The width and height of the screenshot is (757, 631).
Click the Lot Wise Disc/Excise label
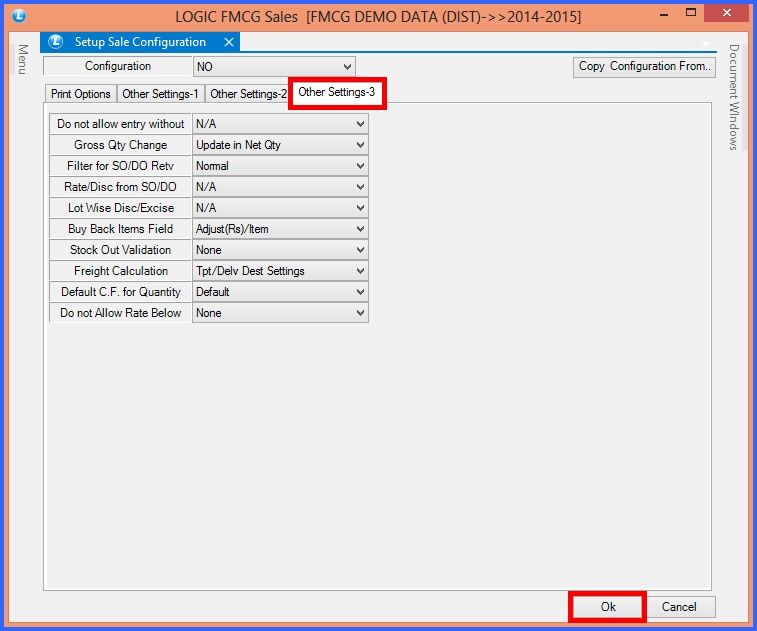click(x=120, y=208)
